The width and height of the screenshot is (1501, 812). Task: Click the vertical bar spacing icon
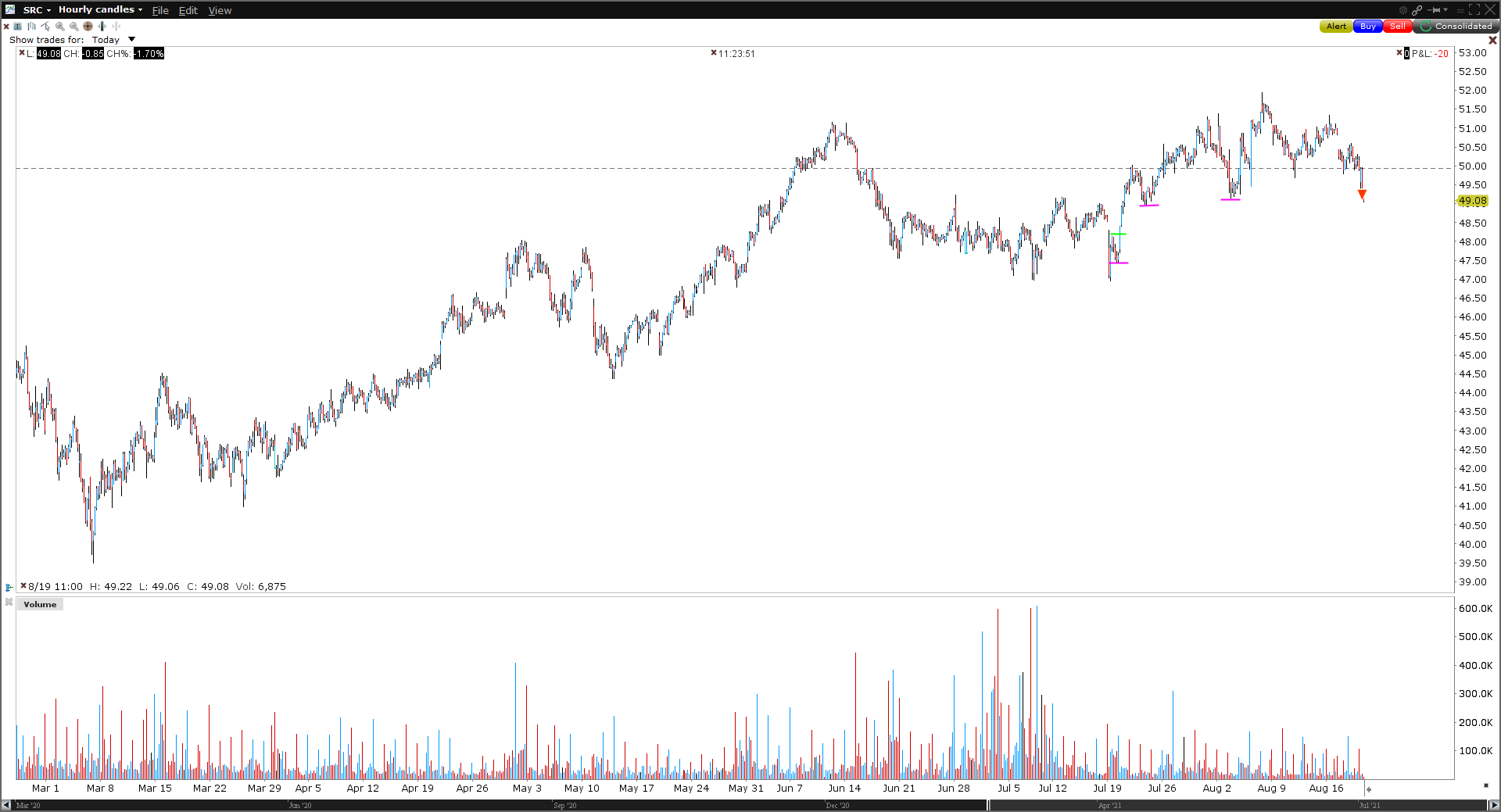102,27
